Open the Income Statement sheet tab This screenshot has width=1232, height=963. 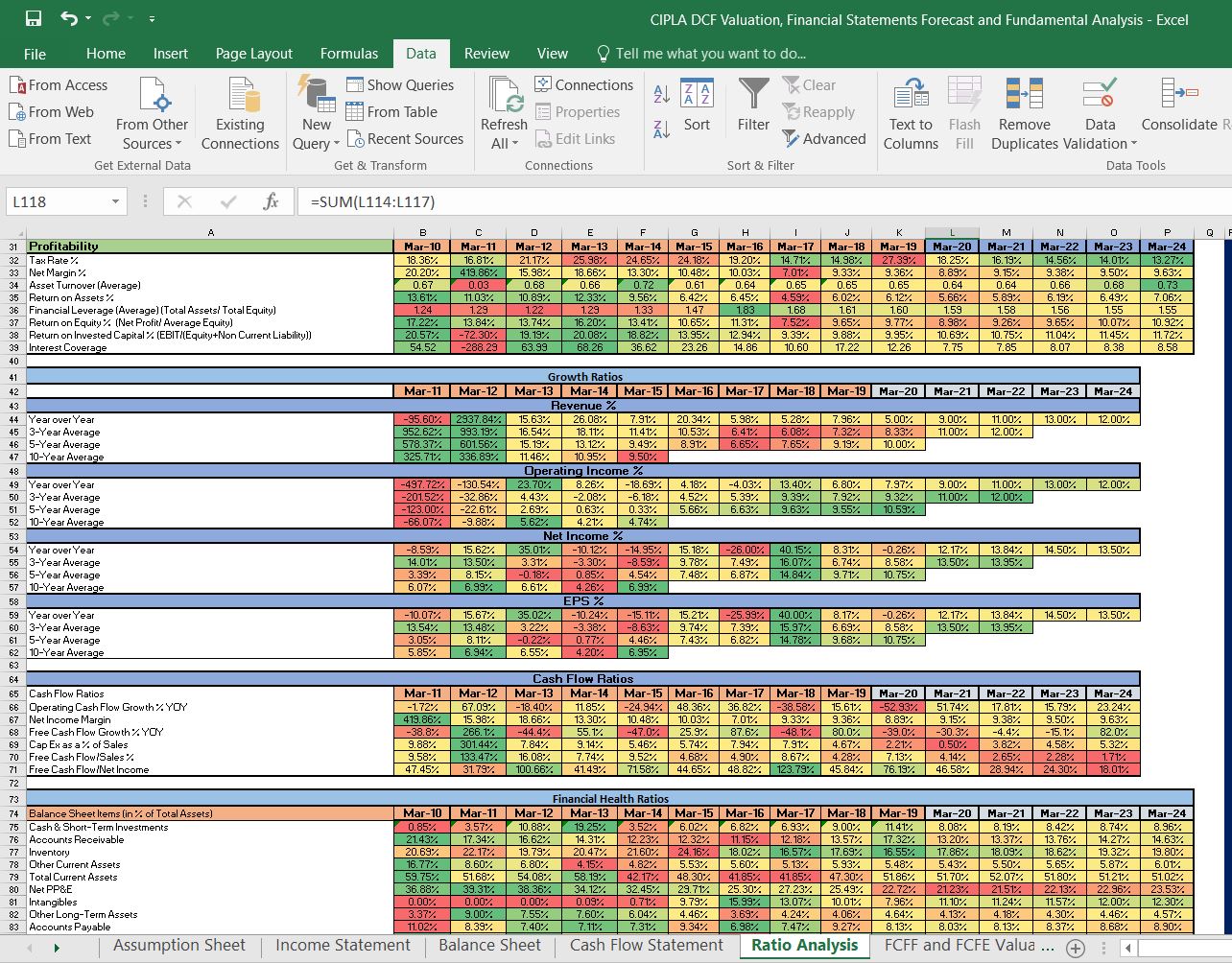[343, 945]
